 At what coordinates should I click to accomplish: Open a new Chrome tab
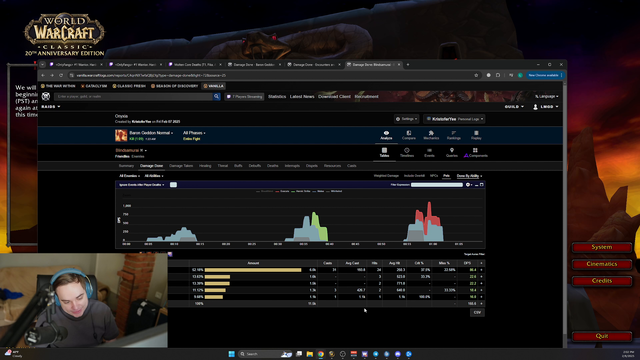pyautogui.click(x=408, y=64)
